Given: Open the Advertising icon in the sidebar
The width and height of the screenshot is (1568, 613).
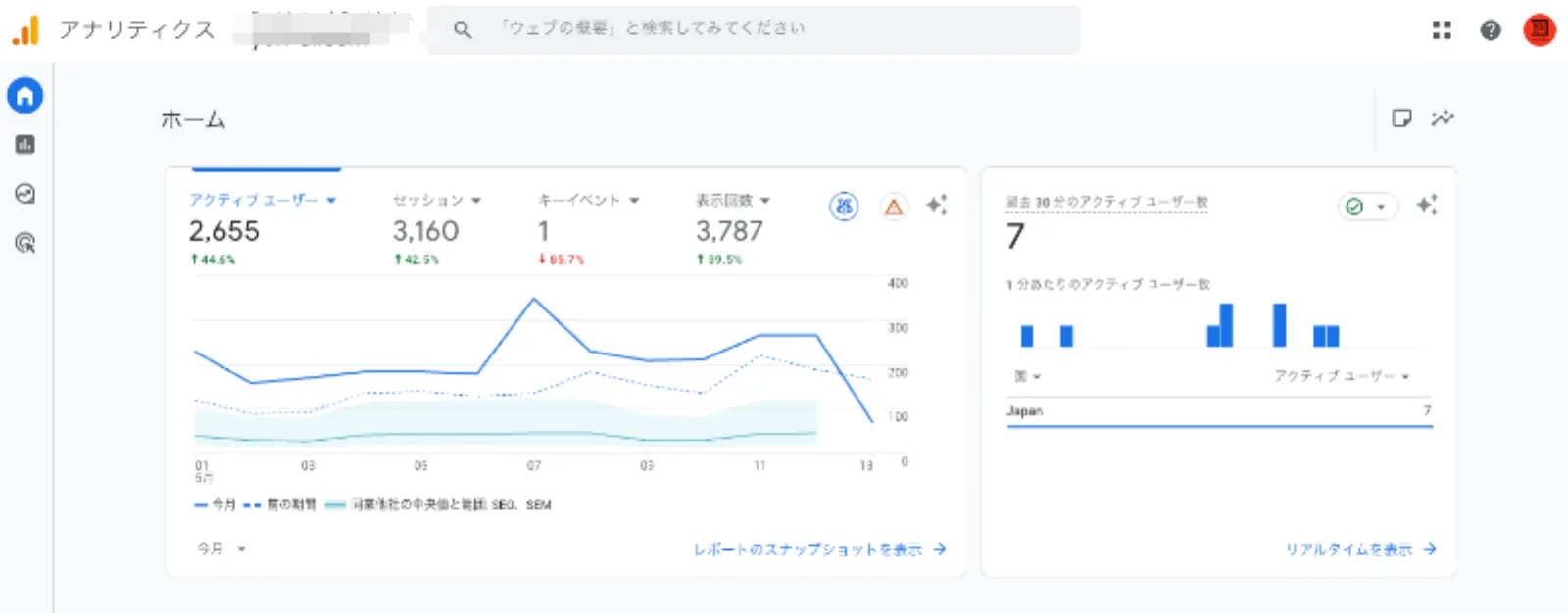Looking at the screenshot, I should 25,243.
